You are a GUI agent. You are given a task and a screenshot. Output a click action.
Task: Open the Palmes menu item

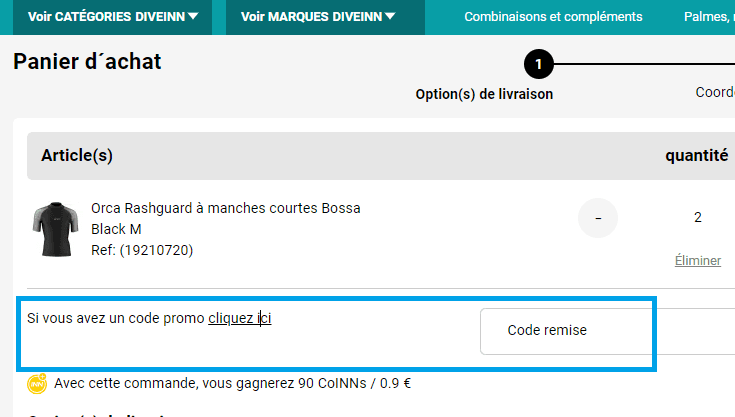[x=708, y=17]
